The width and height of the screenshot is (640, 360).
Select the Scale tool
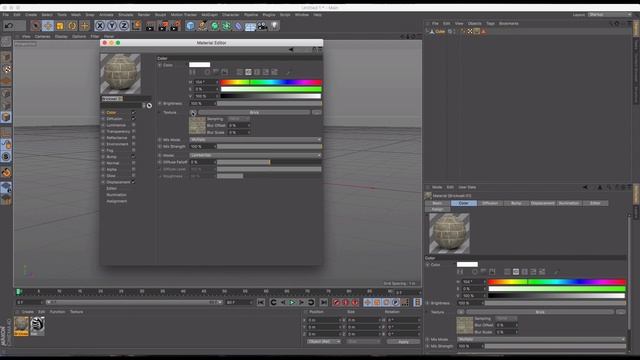point(60,26)
